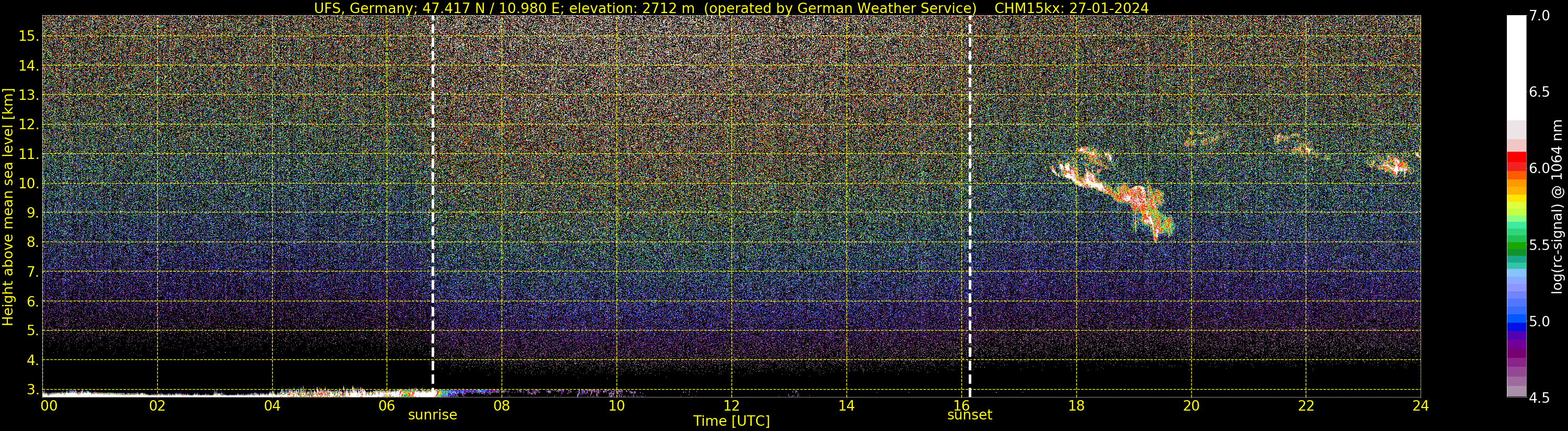Viewport: 1568px width, 431px height.
Task: Click the time tick label '16'
Action: click(x=961, y=406)
